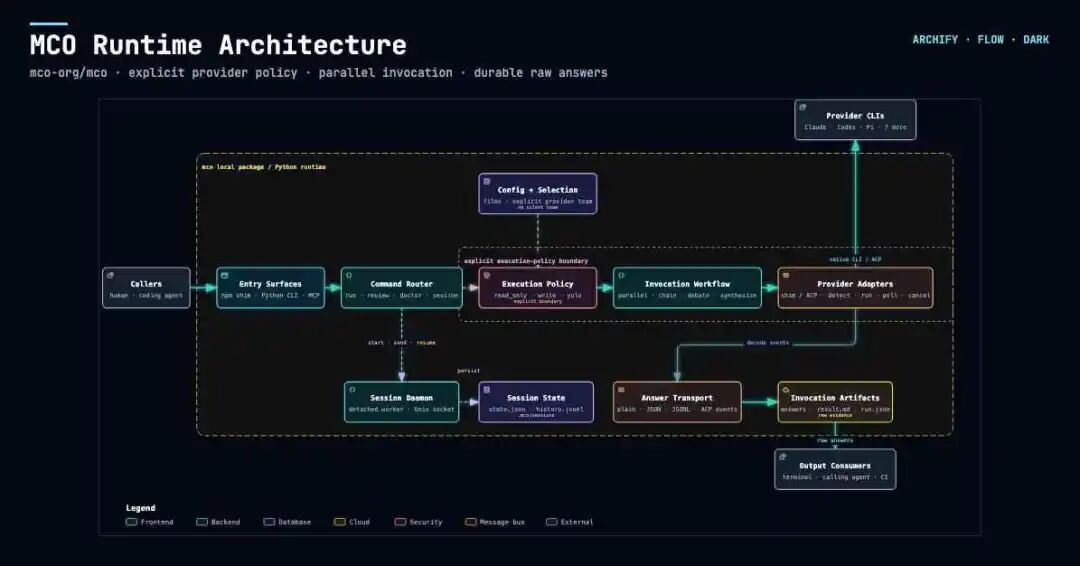
Task: Click the Message bus legend swatch
Action: click(x=470, y=522)
